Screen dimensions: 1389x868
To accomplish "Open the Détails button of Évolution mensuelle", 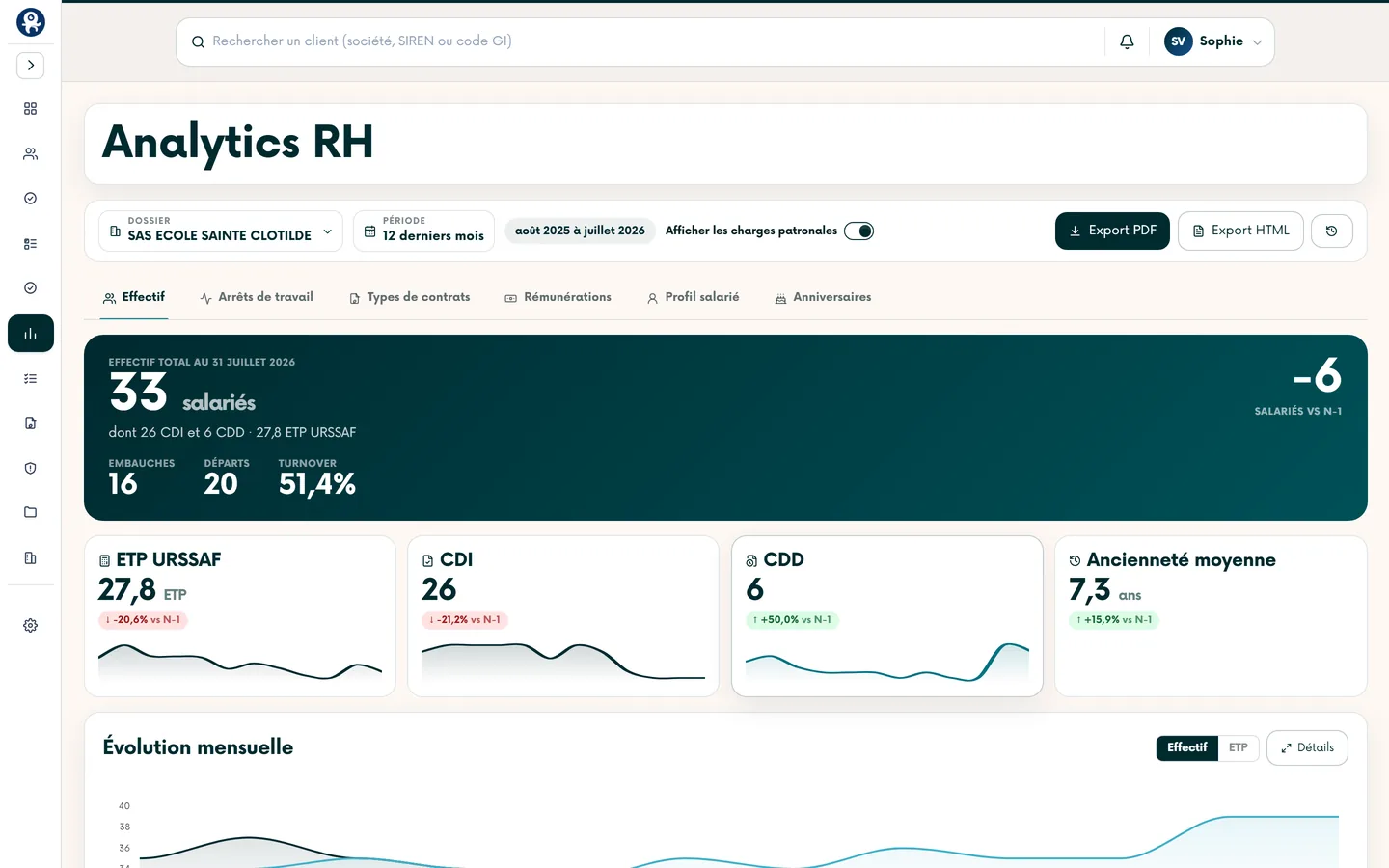I will [1307, 747].
